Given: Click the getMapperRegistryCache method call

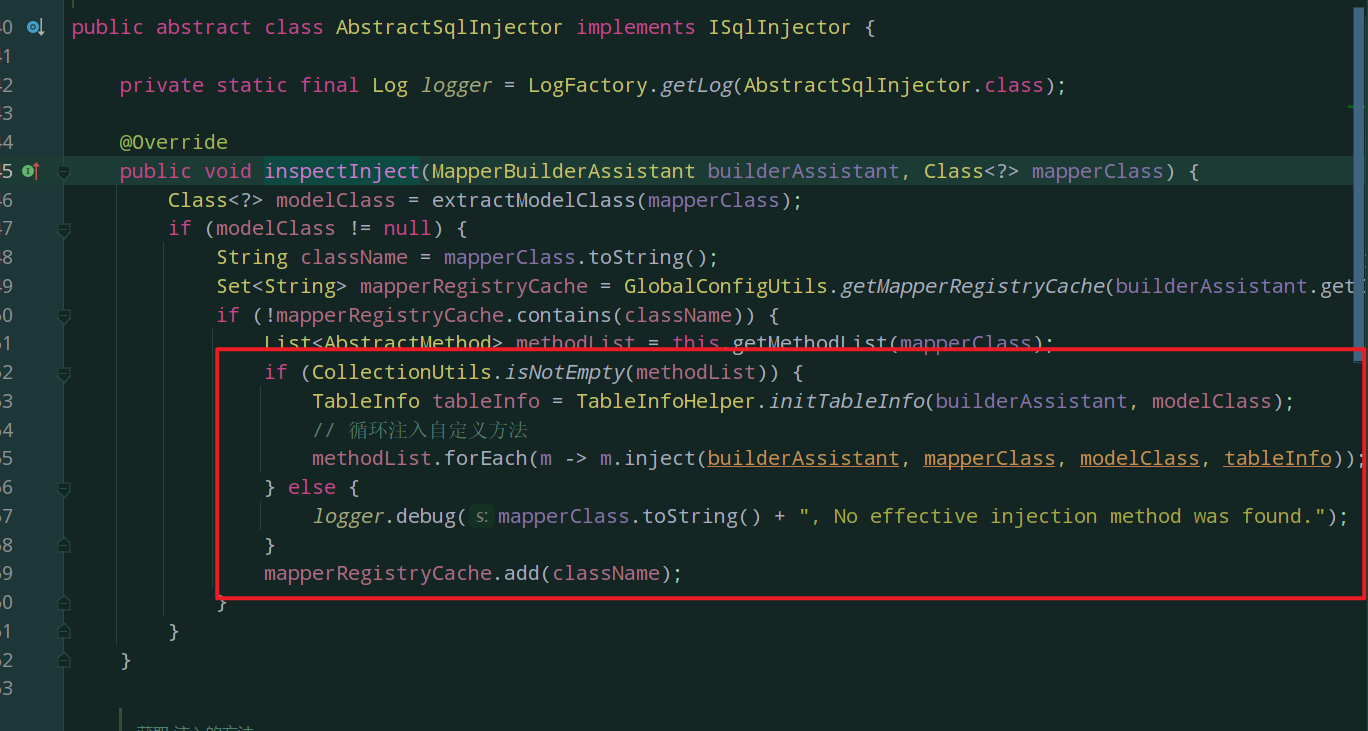Looking at the screenshot, I should [x=972, y=287].
